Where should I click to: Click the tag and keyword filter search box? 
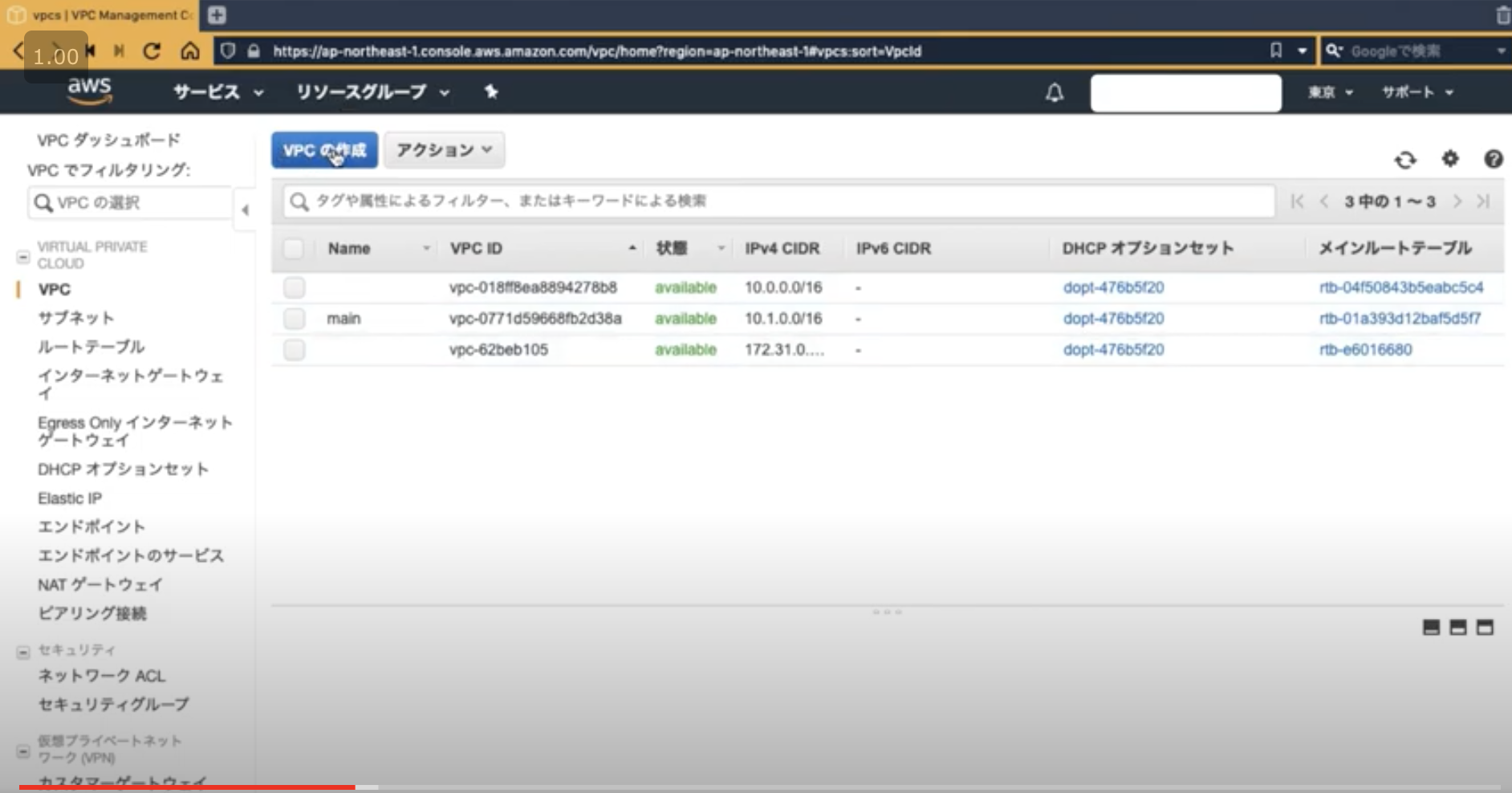point(778,201)
